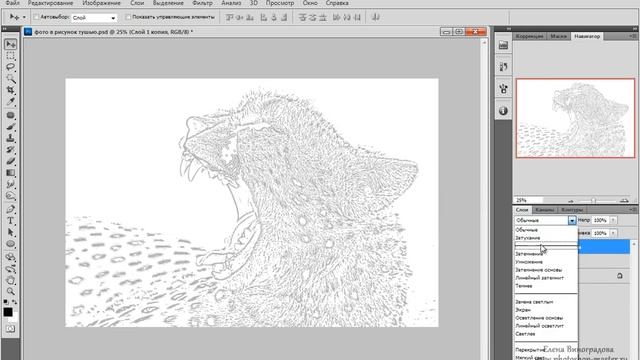This screenshot has height=360, width=640.
Task: Open the Окно menu
Action: 310,3
